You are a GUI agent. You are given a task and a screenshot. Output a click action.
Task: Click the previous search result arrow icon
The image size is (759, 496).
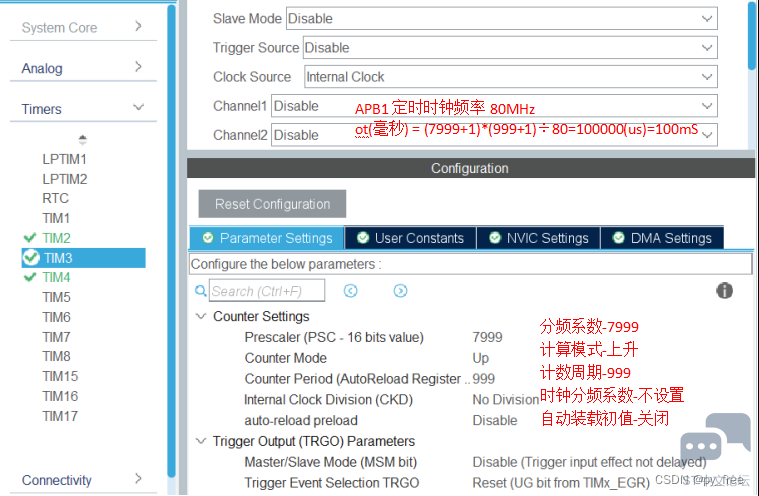(351, 291)
